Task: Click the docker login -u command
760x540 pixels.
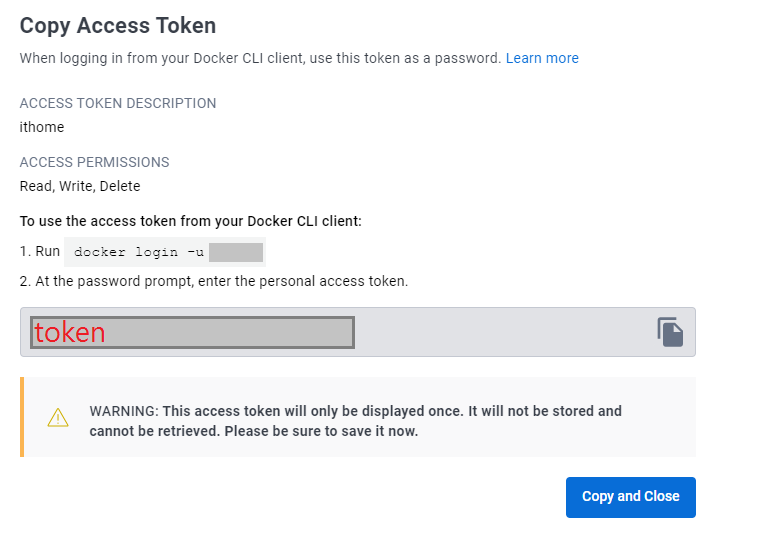Action: coord(138,252)
